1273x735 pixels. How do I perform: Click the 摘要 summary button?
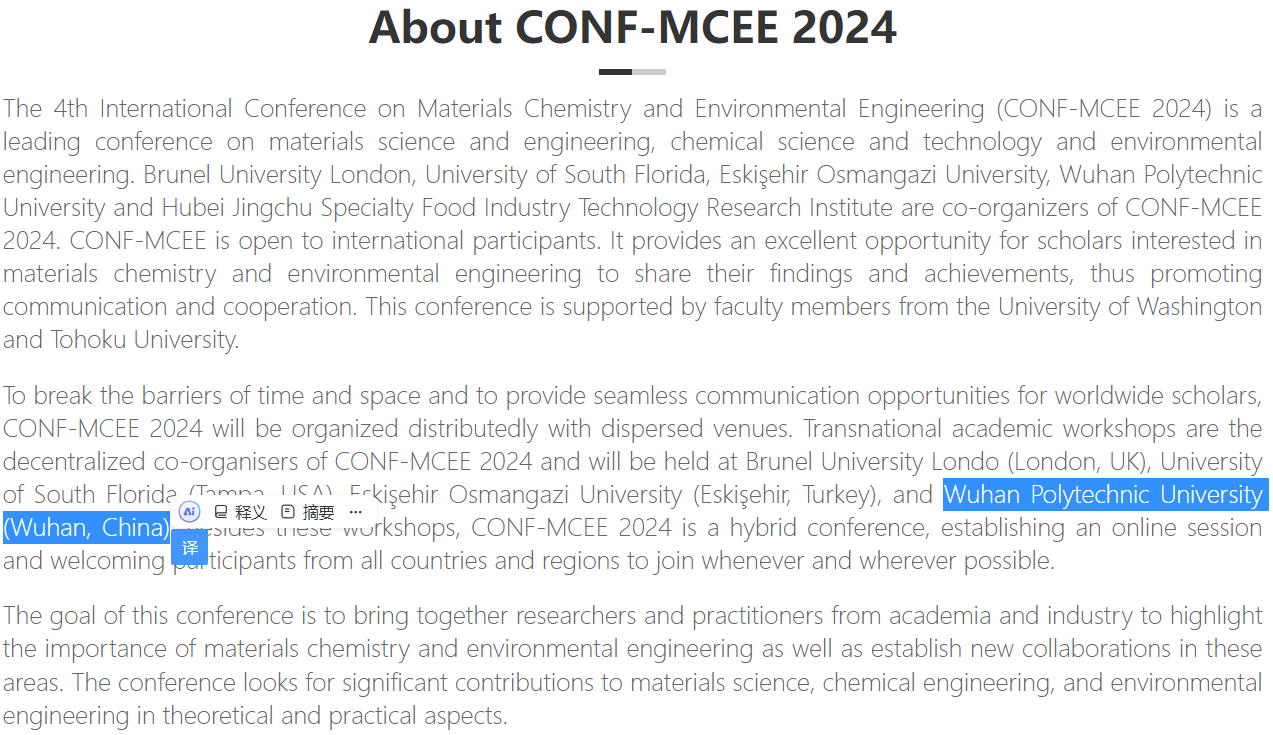point(309,512)
